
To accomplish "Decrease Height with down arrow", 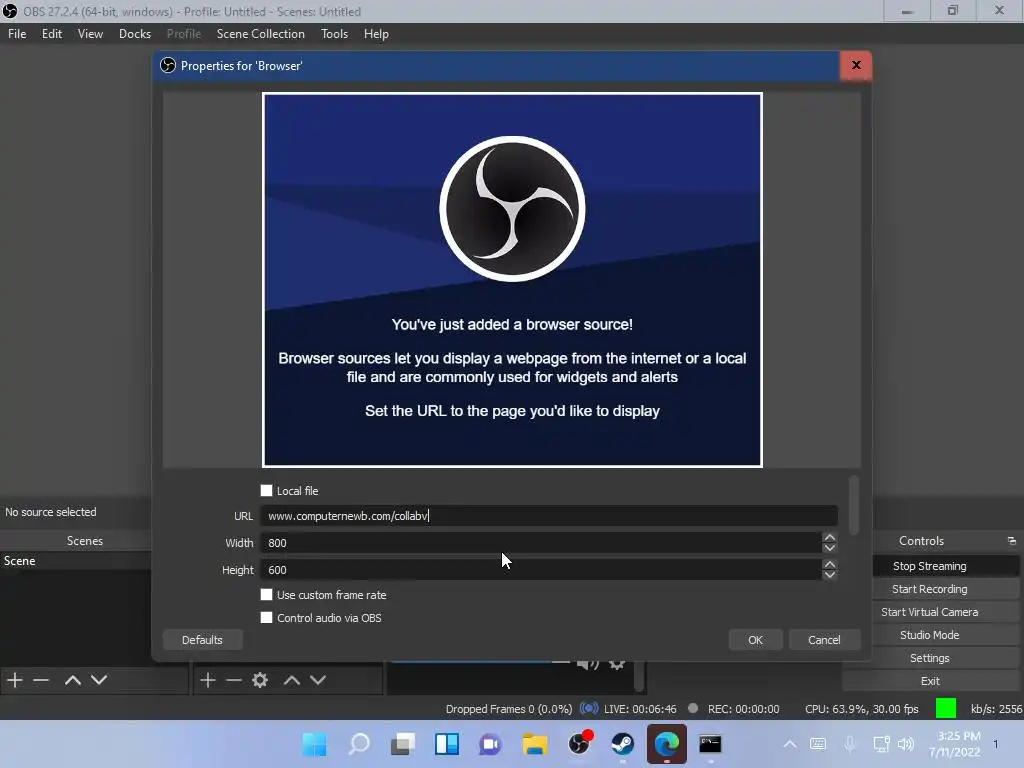I will pos(829,575).
